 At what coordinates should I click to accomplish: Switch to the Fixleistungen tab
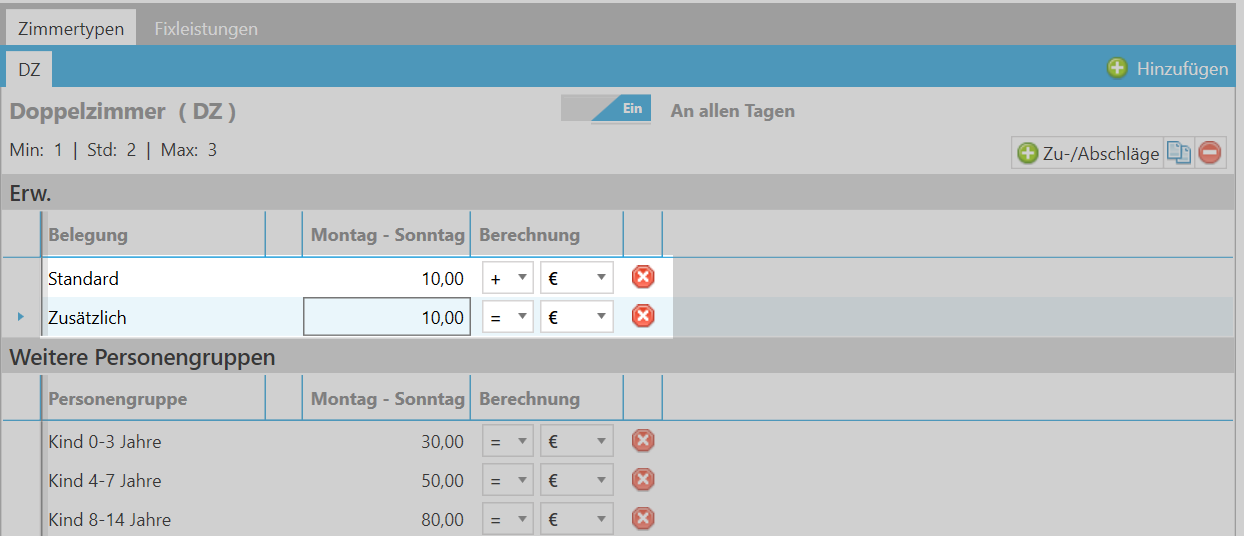click(206, 28)
